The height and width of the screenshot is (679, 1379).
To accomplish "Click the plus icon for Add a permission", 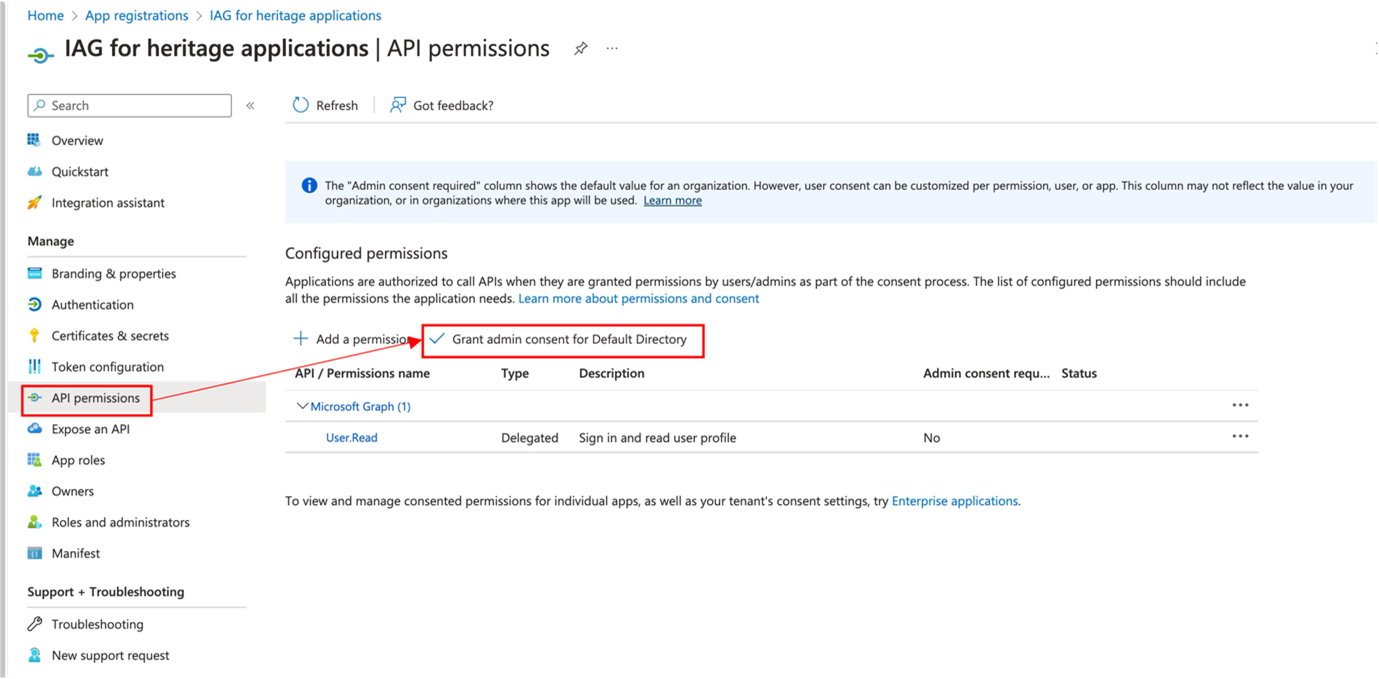I will (300, 339).
